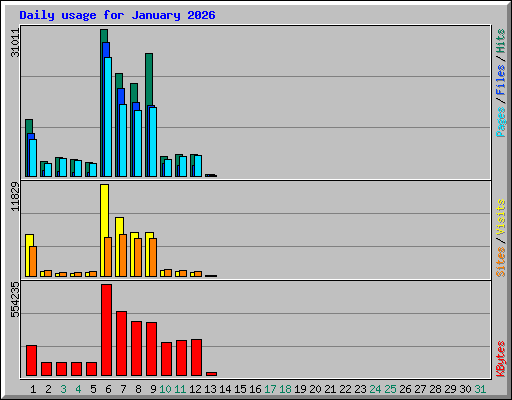Viewport: 512px width, 400px height.
Task: Click day label 9 on the x-axis
Action: [153, 389]
